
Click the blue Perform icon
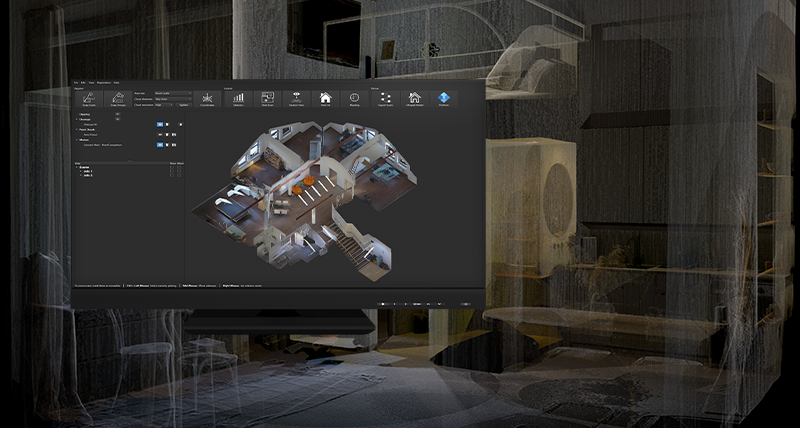click(443, 98)
